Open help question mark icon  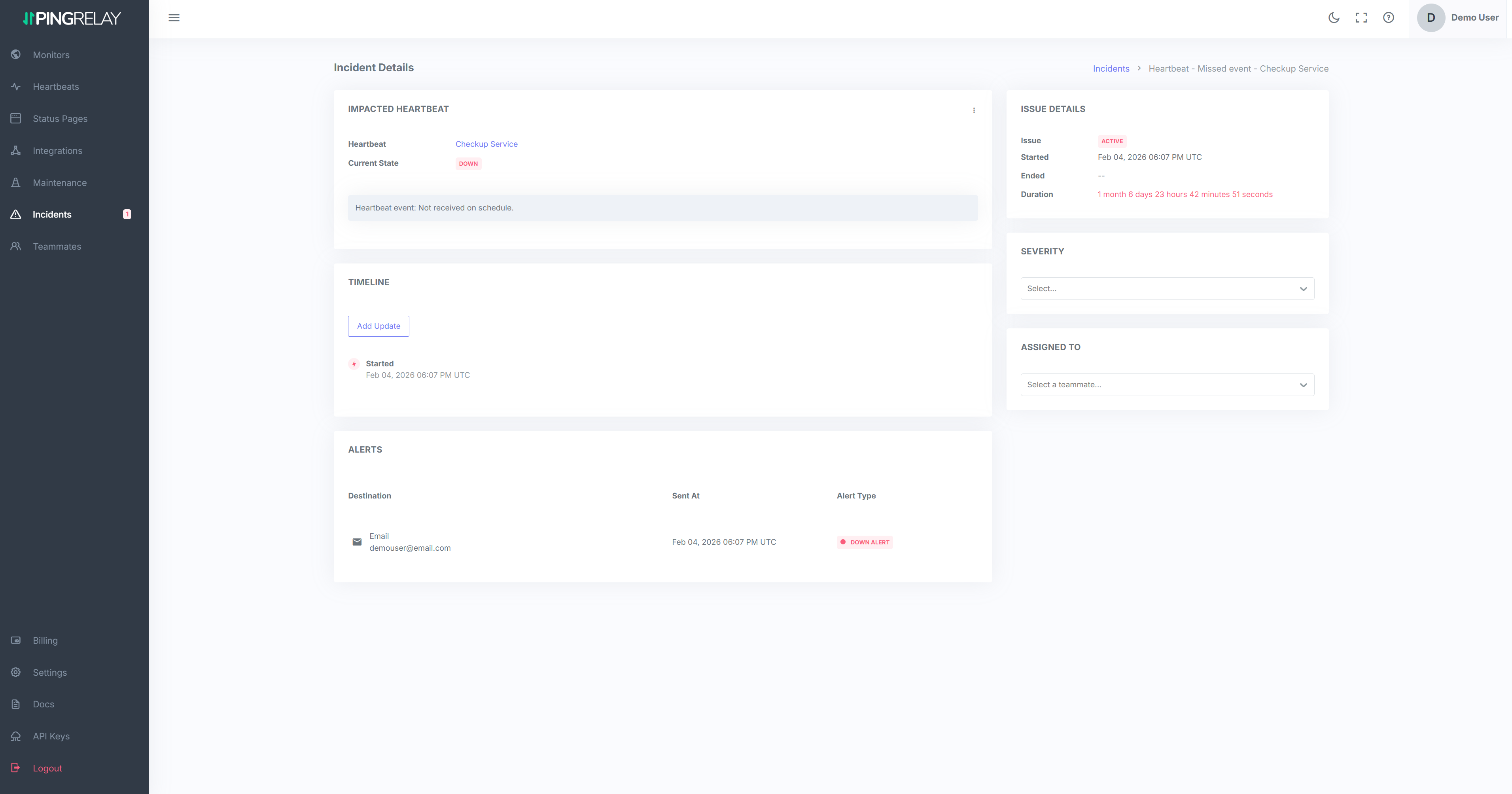coord(1388,18)
